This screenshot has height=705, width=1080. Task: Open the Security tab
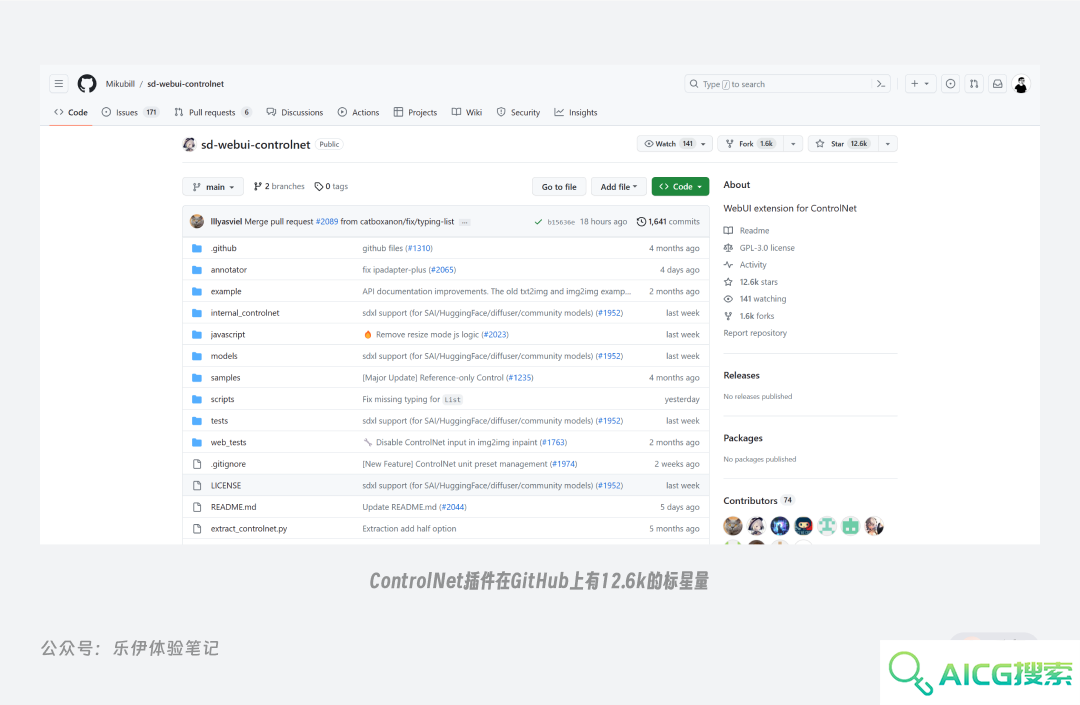tap(518, 112)
